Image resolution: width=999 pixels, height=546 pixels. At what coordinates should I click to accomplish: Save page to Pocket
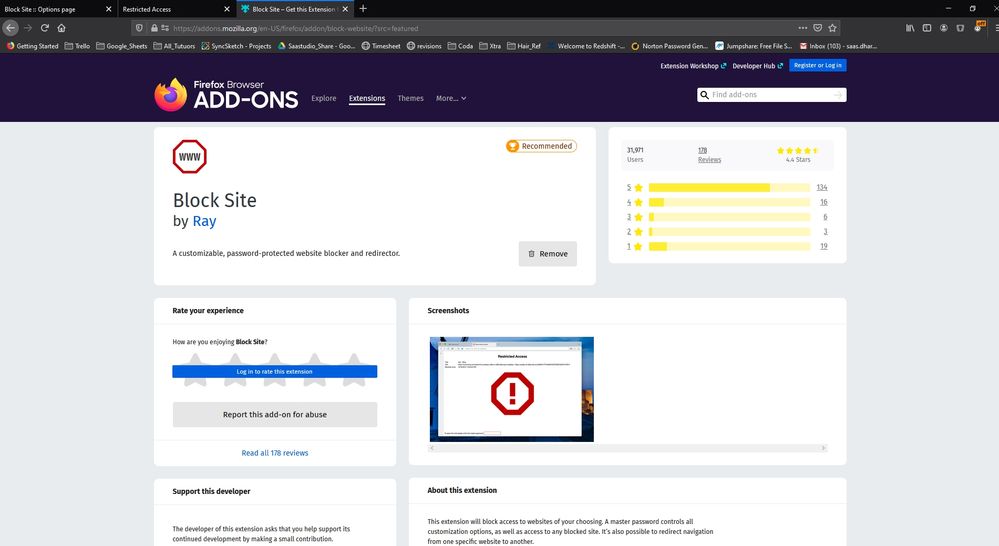[x=818, y=28]
